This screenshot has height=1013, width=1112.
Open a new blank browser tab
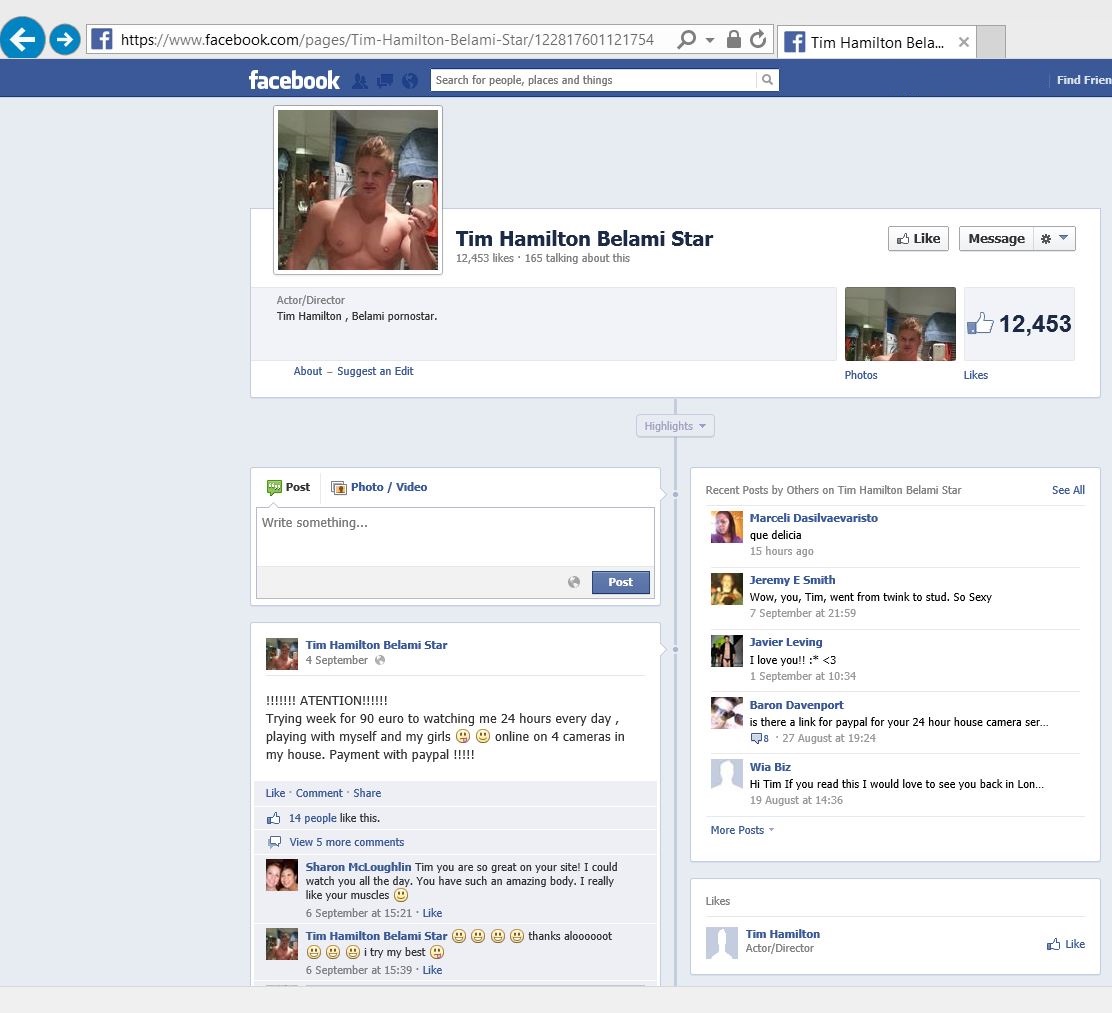point(991,43)
